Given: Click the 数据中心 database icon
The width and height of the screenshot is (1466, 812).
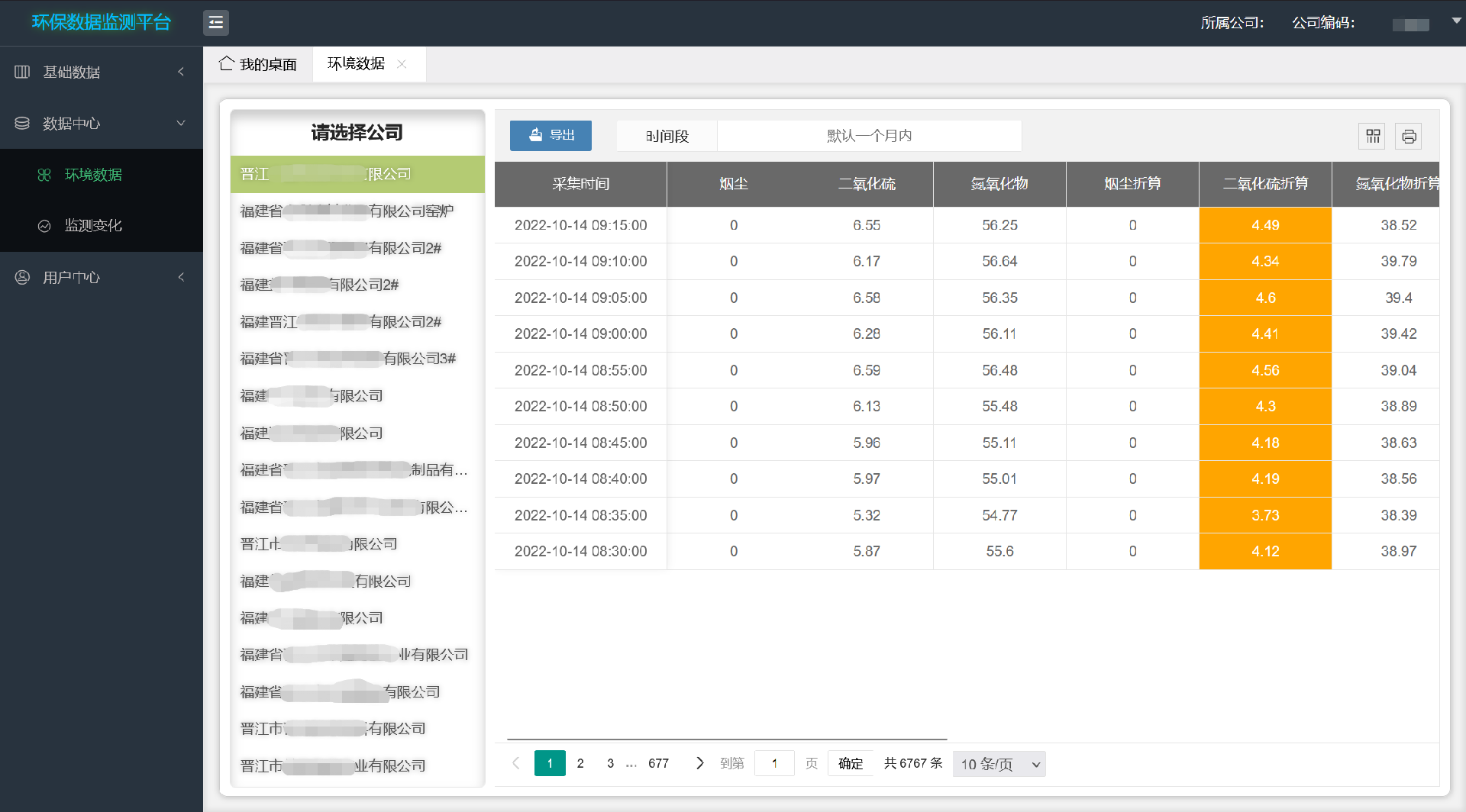Looking at the screenshot, I should 22,123.
